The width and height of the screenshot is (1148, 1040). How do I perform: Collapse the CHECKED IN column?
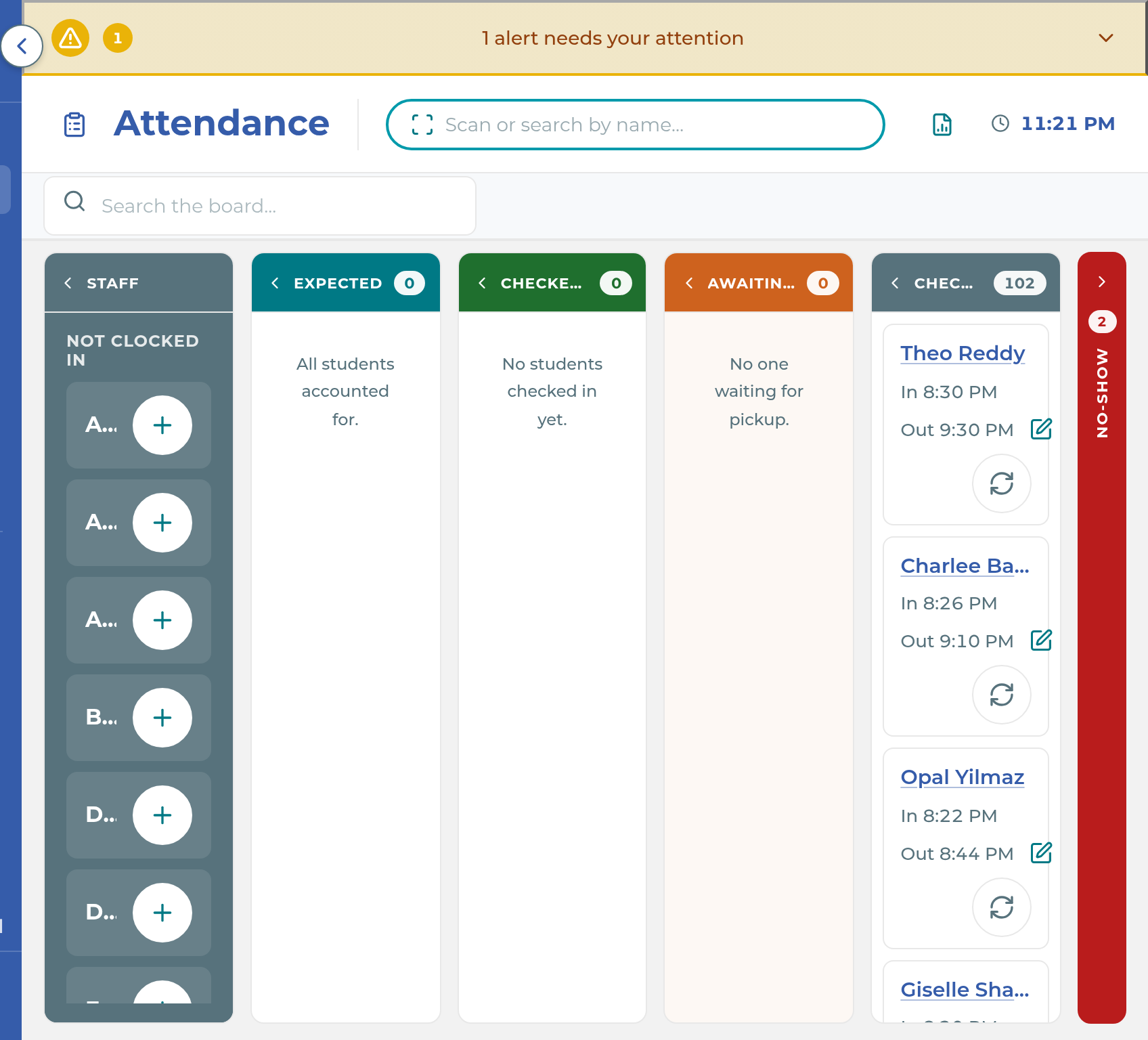pyautogui.click(x=482, y=283)
